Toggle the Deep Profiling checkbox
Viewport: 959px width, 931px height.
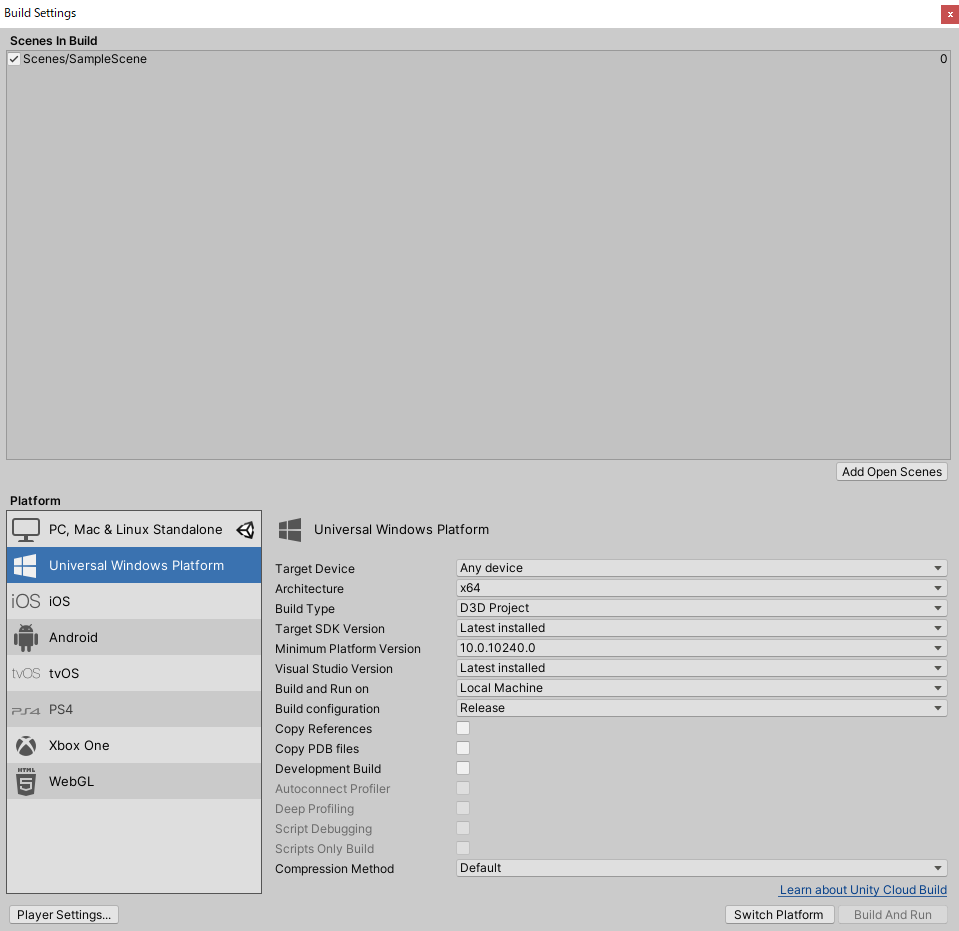tap(463, 808)
